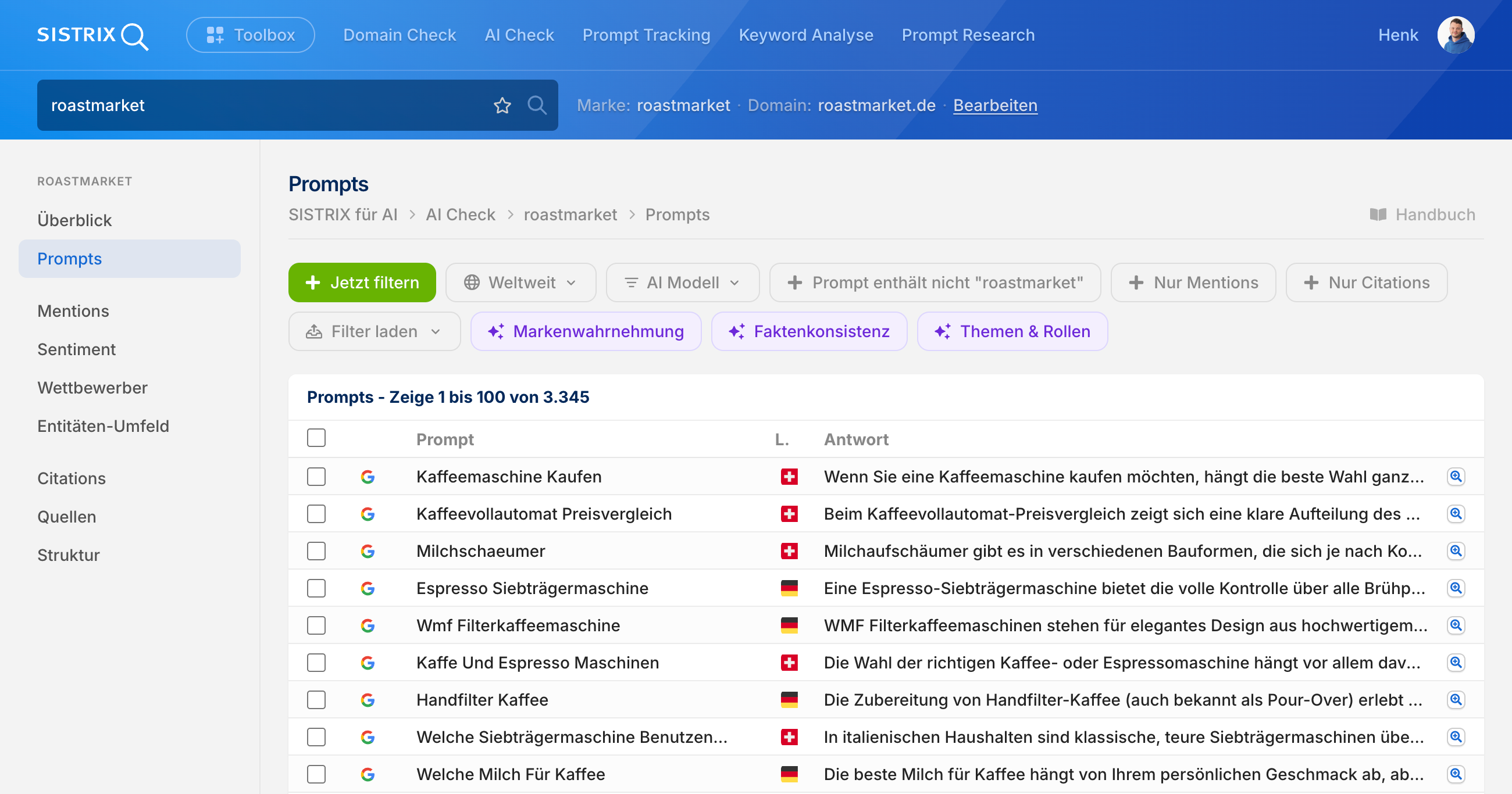The width and height of the screenshot is (1512, 794).
Task: Open answer detail for Kaffeevollautomat Preisvergleich row
Action: (1456, 514)
